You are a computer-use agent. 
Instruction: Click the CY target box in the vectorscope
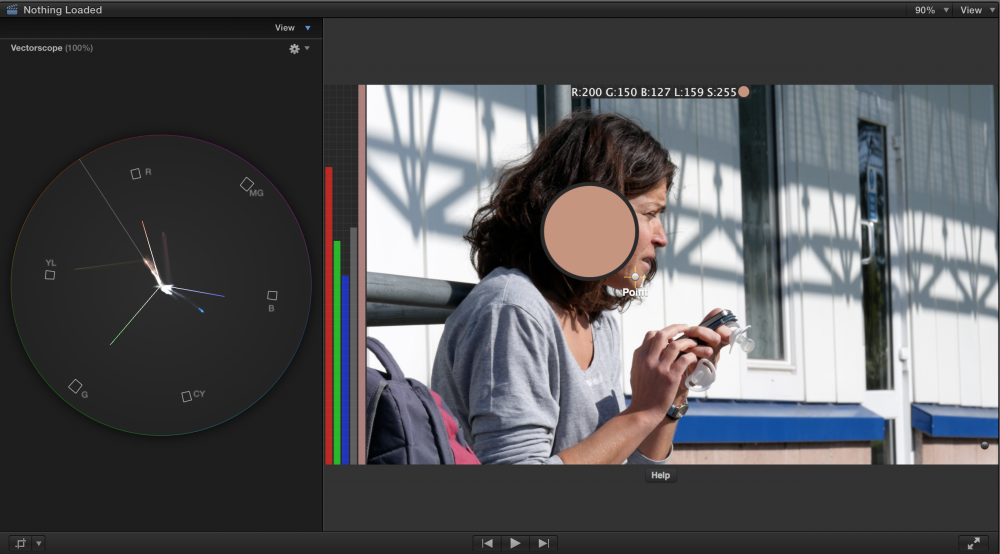coord(186,397)
